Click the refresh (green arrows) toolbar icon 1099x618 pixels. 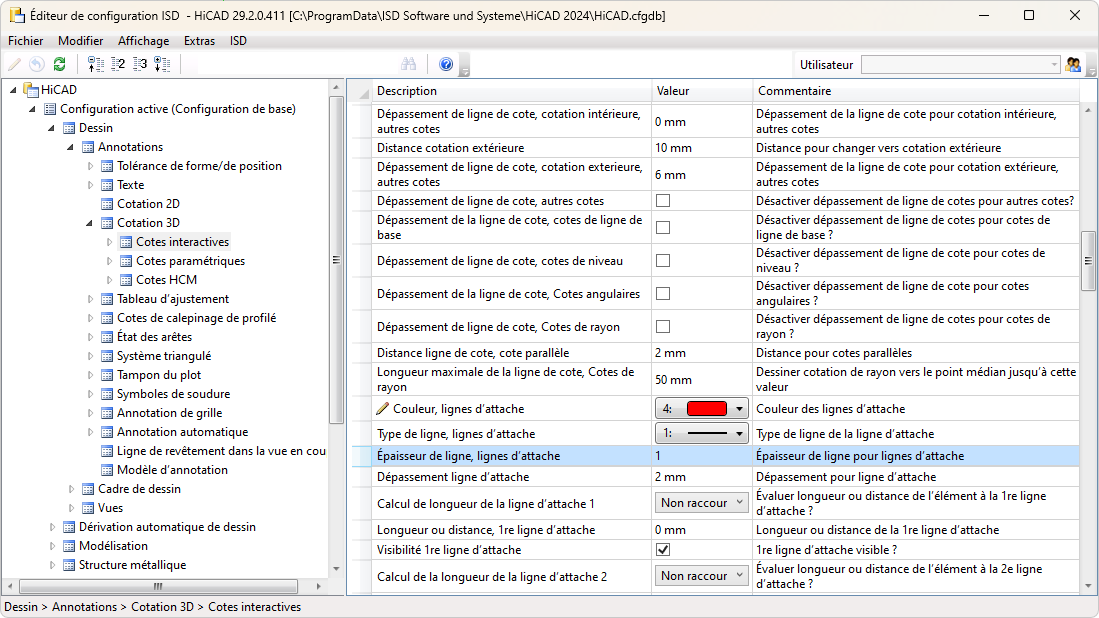pyautogui.click(x=60, y=64)
